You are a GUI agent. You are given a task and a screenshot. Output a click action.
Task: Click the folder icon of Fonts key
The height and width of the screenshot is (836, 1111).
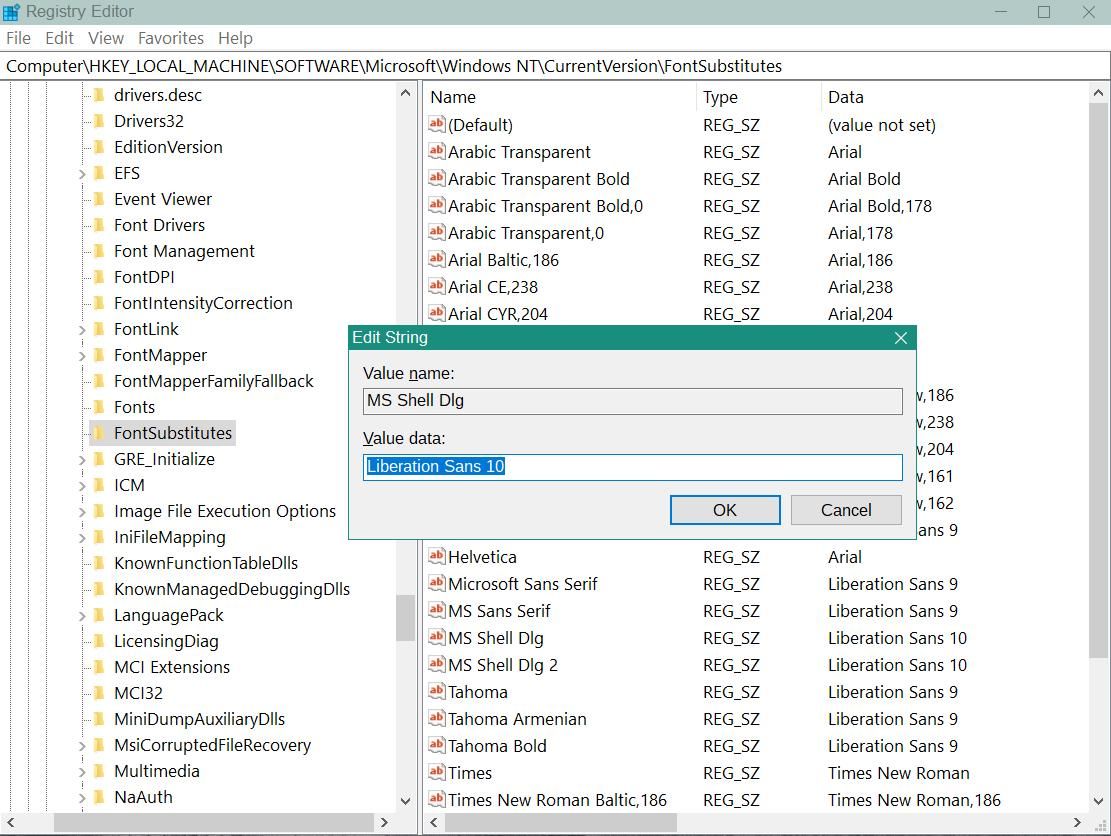pos(99,407)
